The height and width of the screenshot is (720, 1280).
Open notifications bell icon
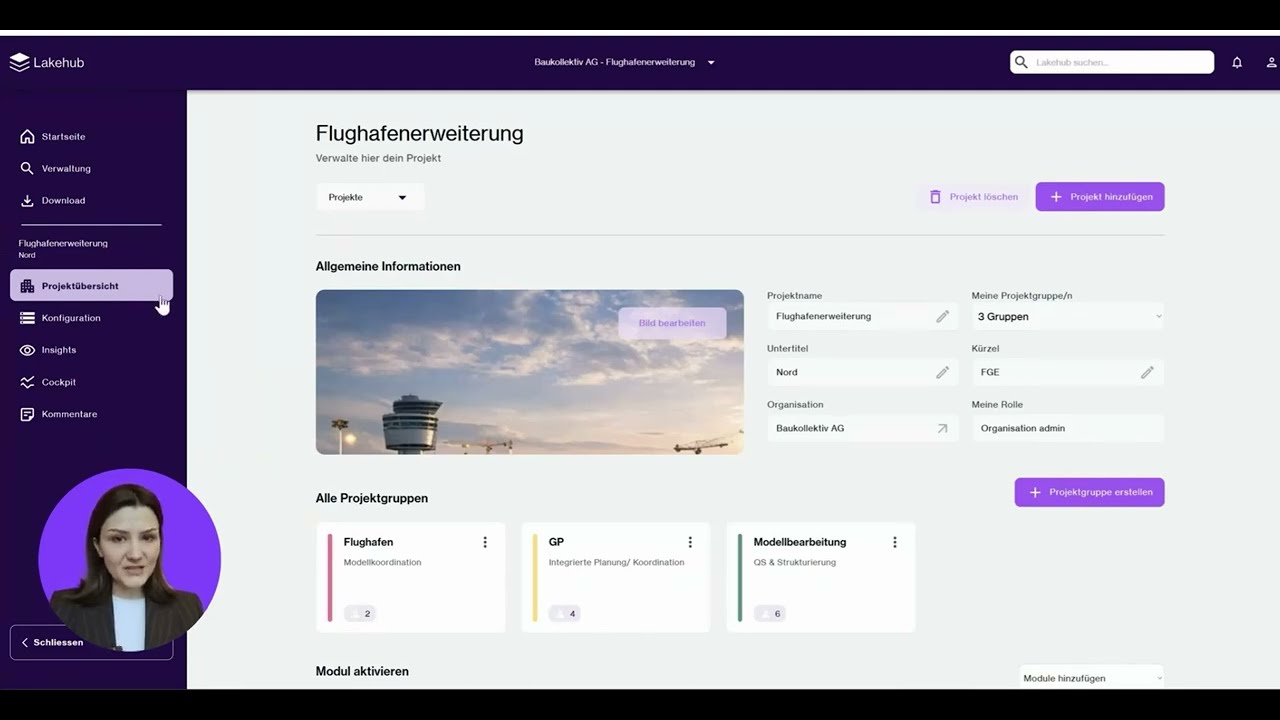pos(1237,62)
